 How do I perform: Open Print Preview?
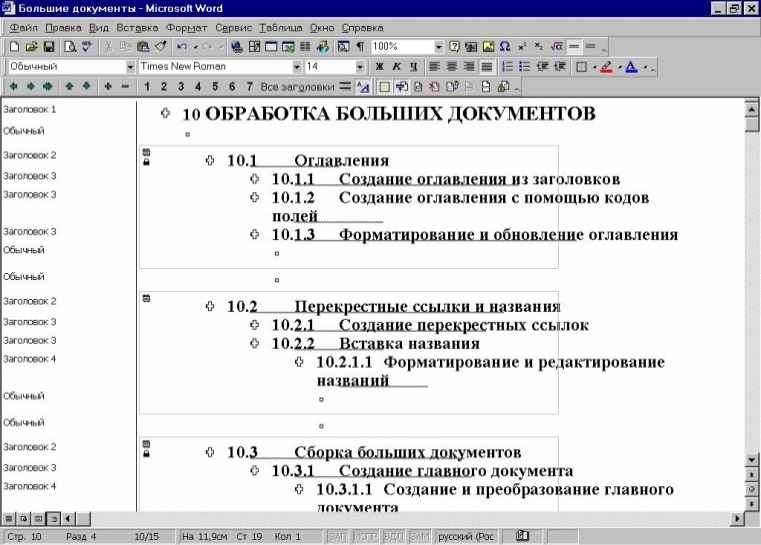(70, 47)
